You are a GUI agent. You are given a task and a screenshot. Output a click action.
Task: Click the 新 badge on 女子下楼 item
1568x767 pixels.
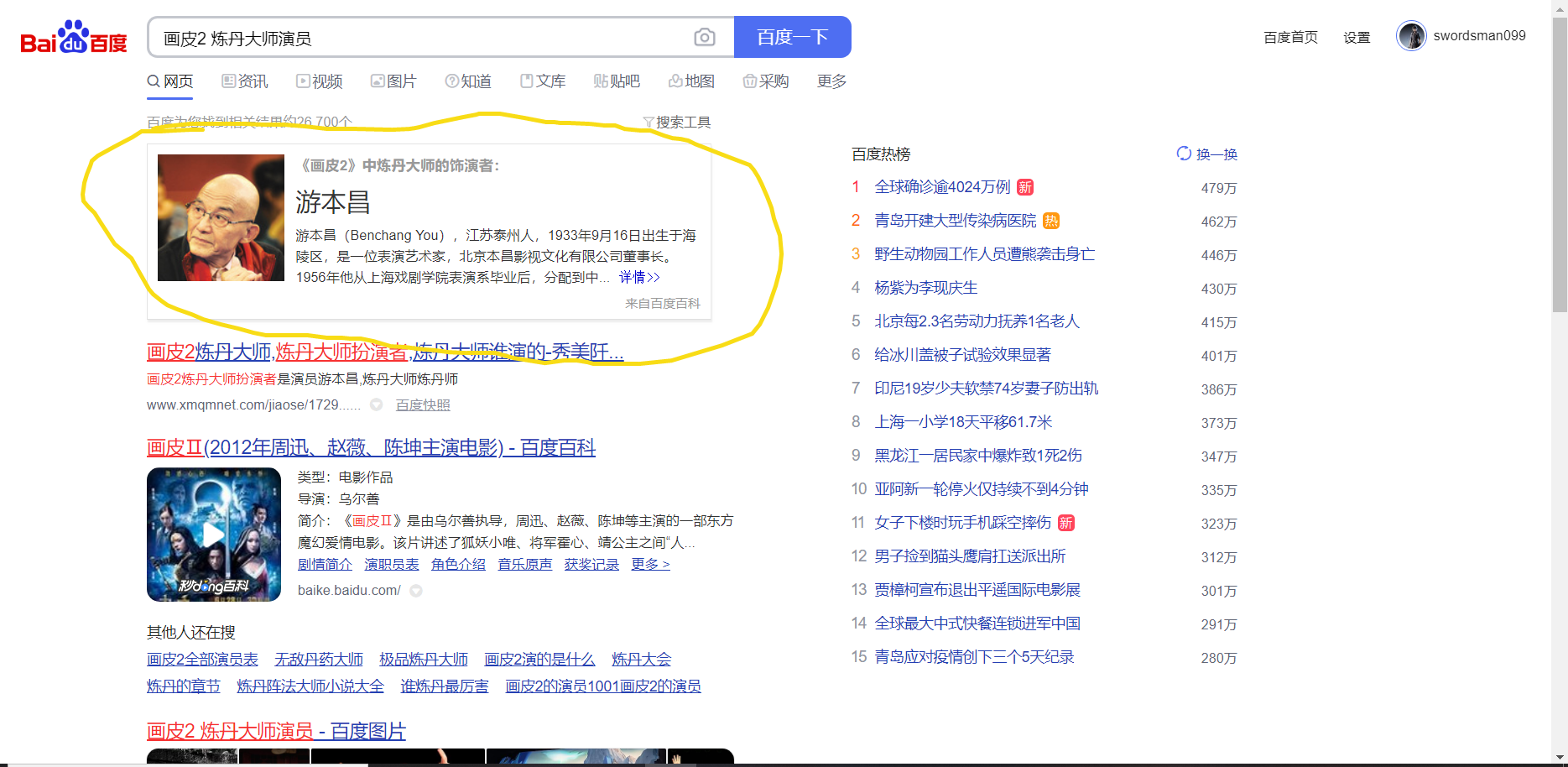1066,523
